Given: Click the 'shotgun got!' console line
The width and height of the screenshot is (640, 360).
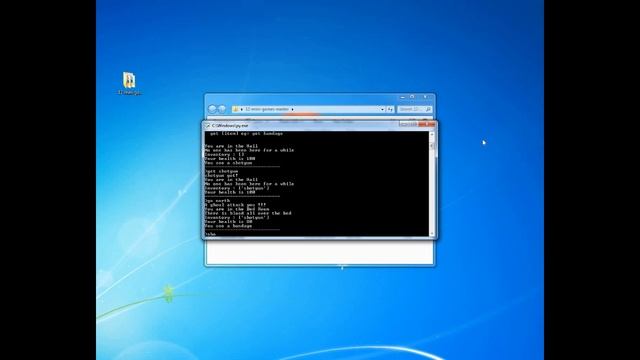Looking at the screenshot, I should tap(221, 176).
